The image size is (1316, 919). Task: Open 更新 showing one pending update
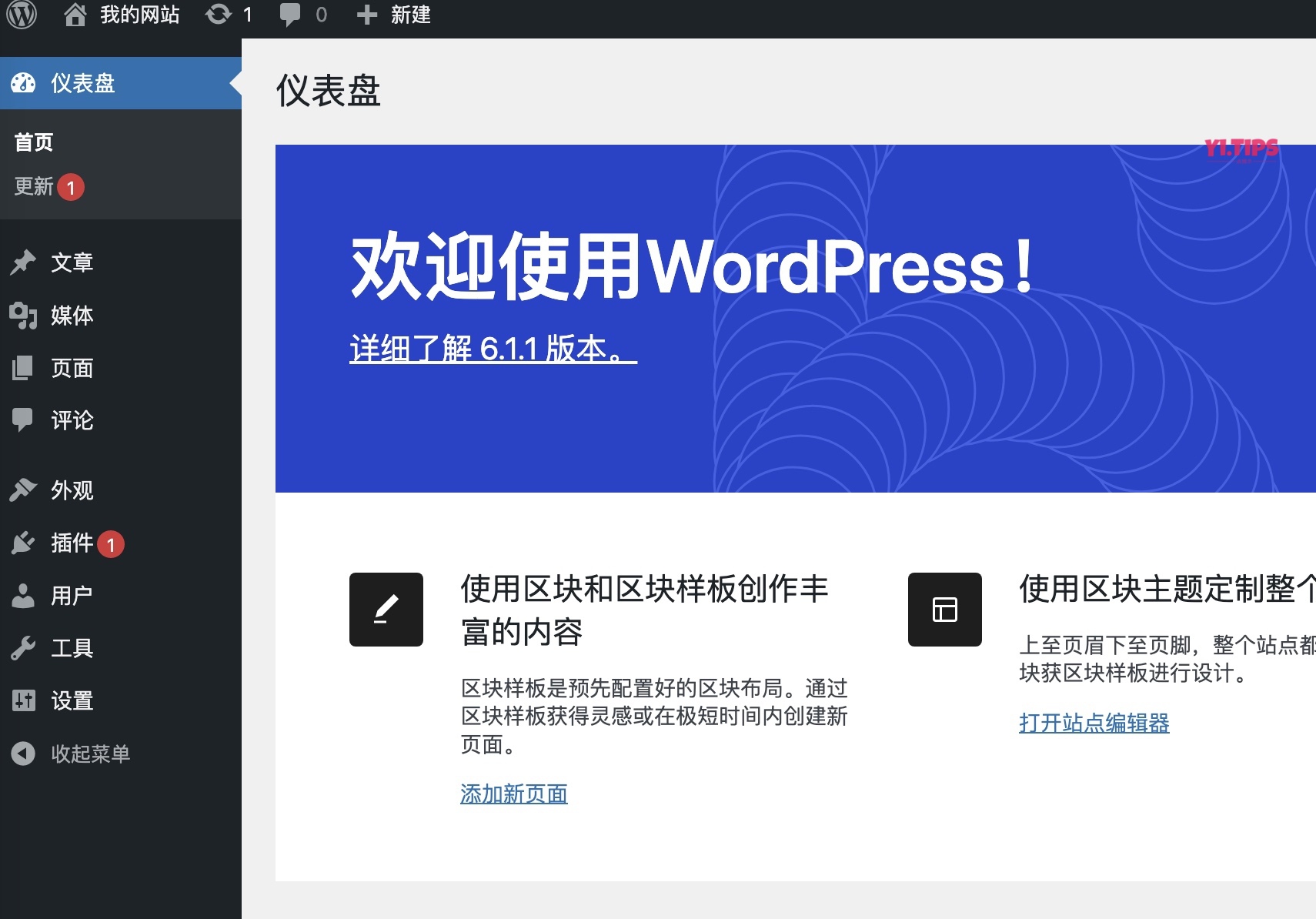34,187
